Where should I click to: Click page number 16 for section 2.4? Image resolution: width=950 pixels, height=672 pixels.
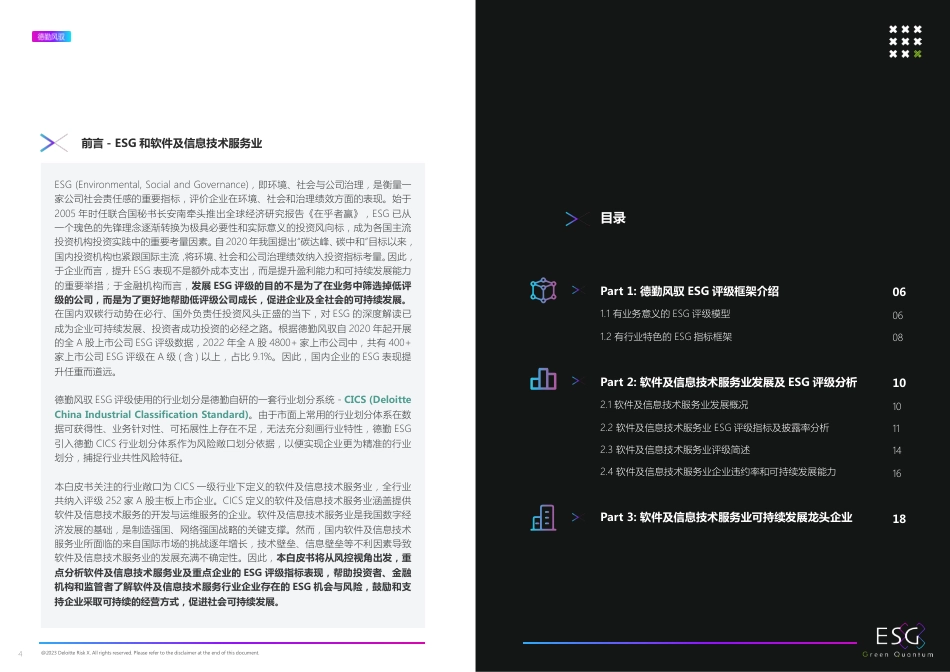(897, 473)
